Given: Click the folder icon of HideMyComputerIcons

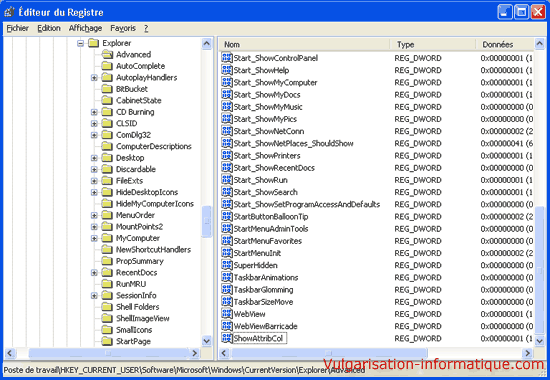Looking at the screenshot, I should click(107, 204).
